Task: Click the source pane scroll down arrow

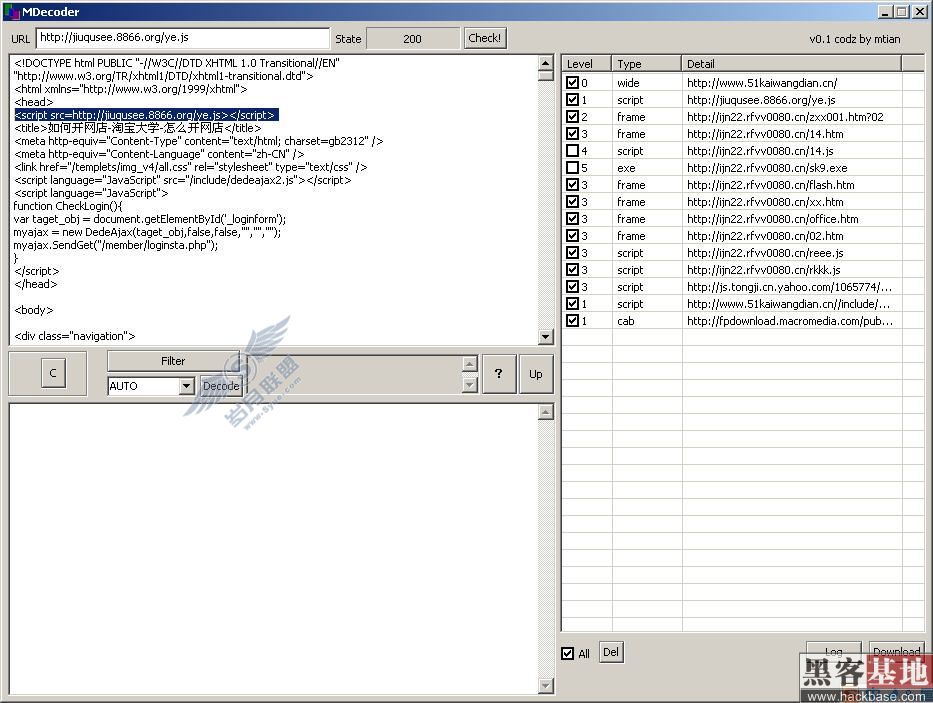Action: point(546,336)
